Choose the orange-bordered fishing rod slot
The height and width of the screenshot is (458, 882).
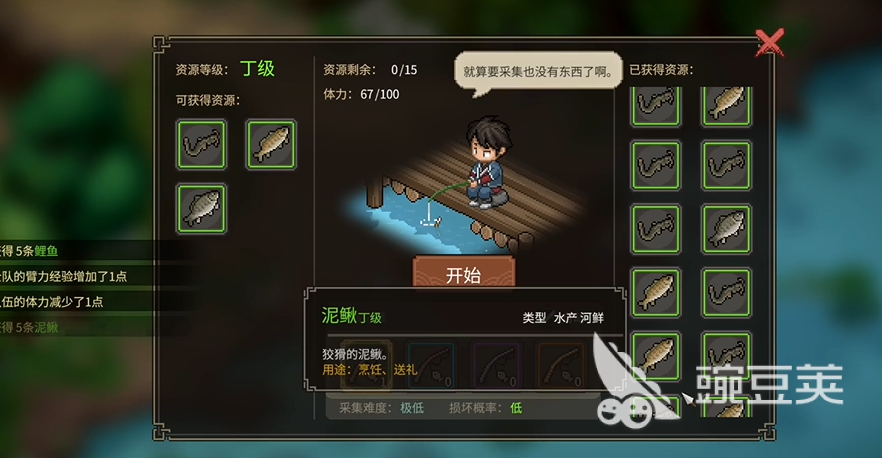(x=562, y=366)
